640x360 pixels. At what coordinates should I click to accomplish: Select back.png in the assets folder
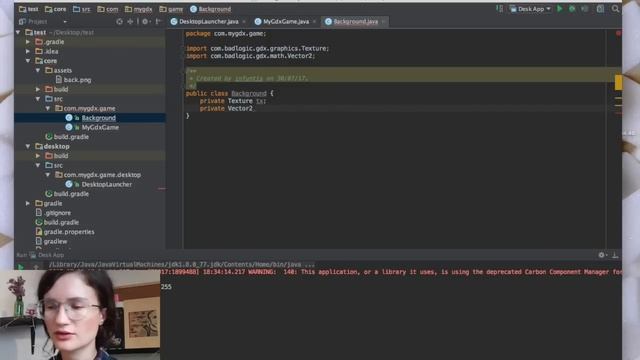coord(73,80)
